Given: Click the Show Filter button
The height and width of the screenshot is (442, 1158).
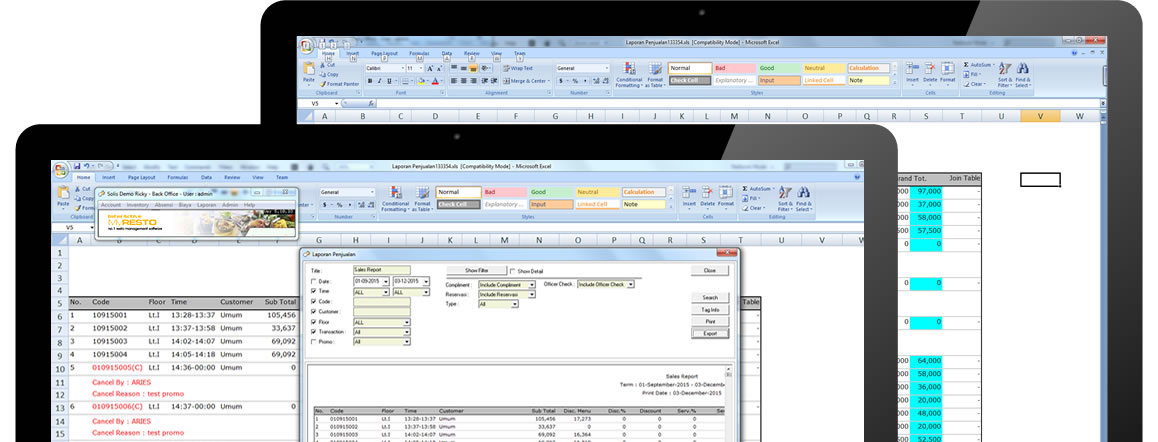Looking at the screenshot, I should (x=476, y=271).
